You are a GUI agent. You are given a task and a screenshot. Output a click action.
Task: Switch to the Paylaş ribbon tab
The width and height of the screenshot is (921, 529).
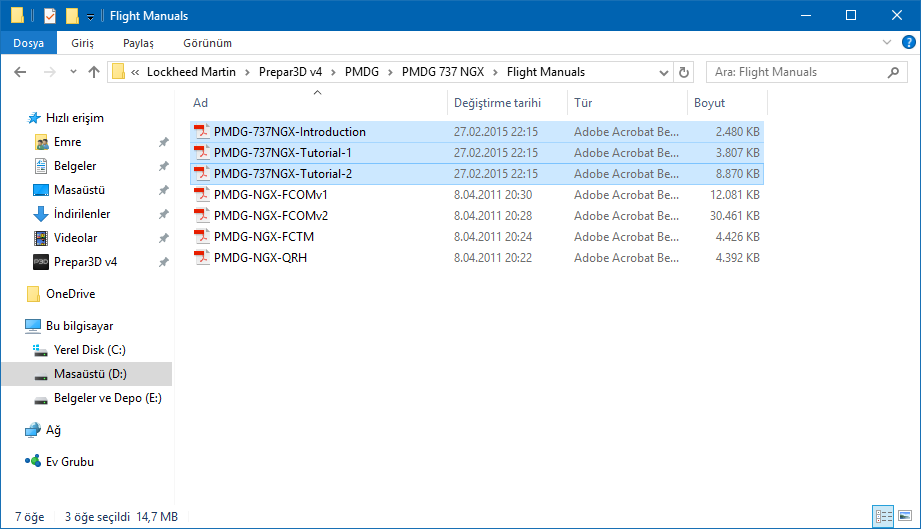(x=138, y=43)
